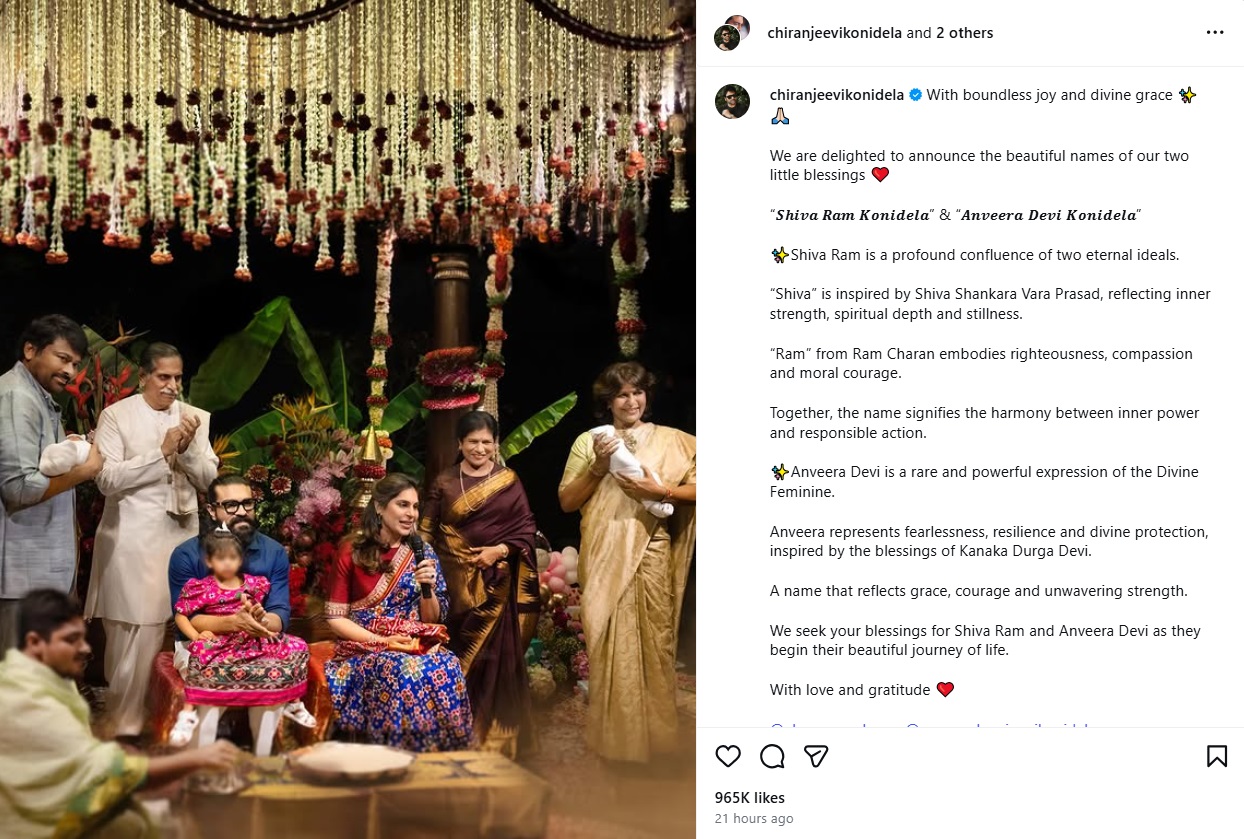This screenshot has height=839, width=1244.
Task: Like the post with the heart icon
Action: click(x=728, y=756)
